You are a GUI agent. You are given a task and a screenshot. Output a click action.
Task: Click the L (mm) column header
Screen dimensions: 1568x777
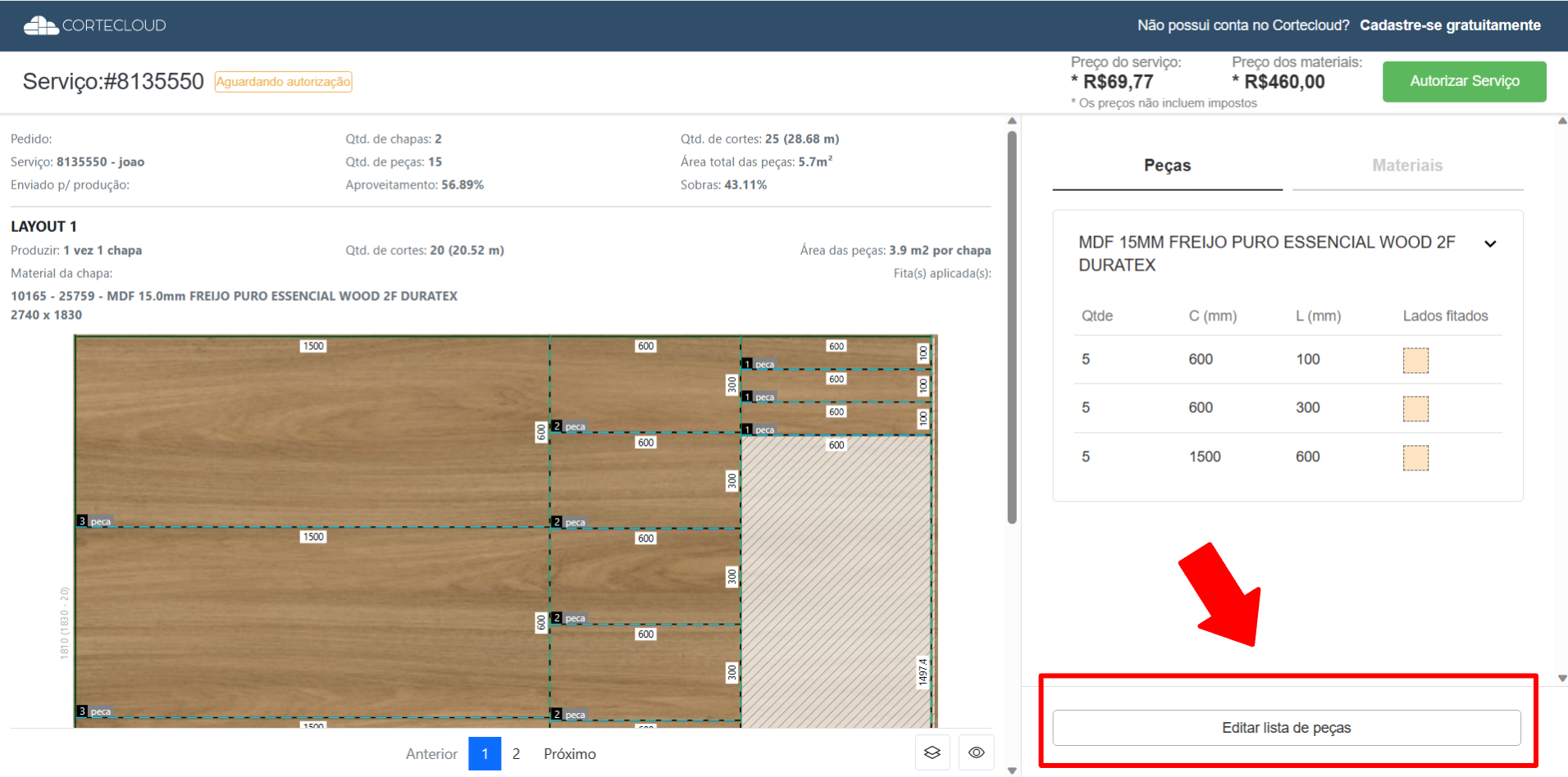point(1319,316)
